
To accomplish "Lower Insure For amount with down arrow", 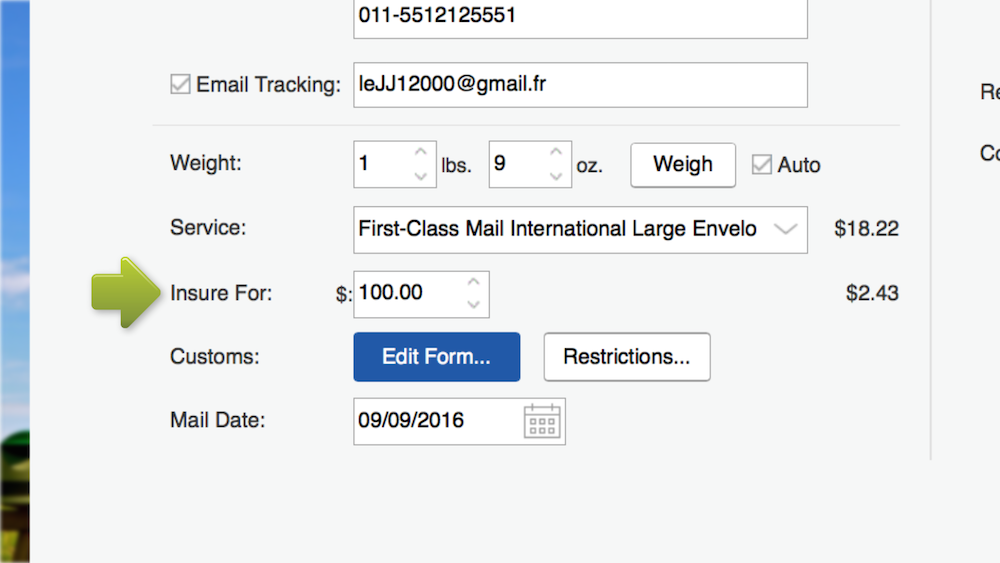I will [474, 305].
